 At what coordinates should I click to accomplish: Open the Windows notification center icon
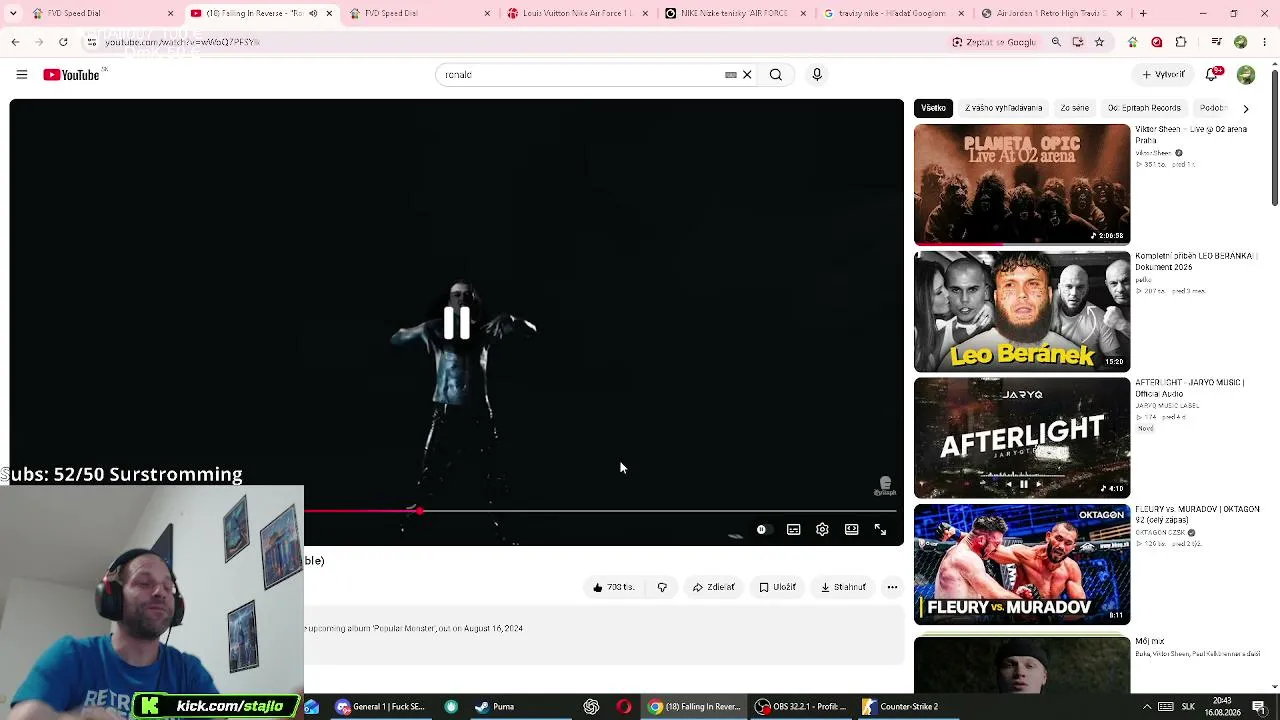point(1259,707)
